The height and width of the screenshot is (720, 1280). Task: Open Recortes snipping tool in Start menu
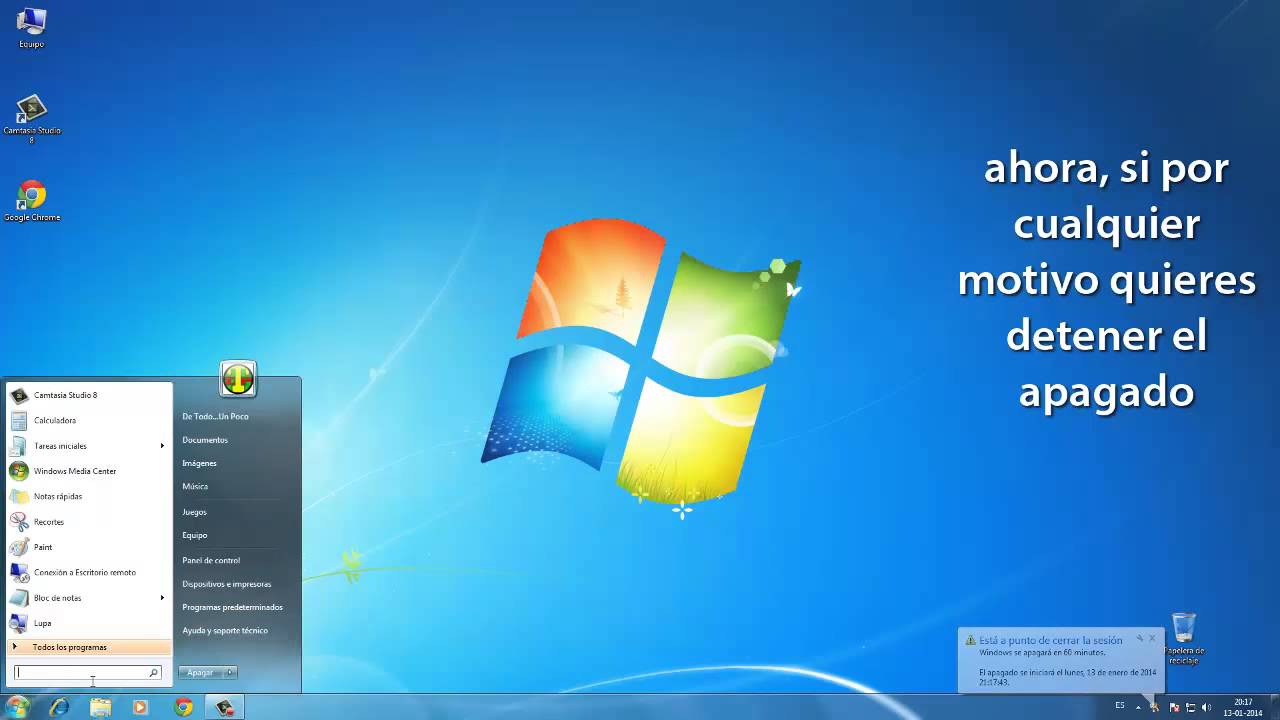click(x=89, y=522)
